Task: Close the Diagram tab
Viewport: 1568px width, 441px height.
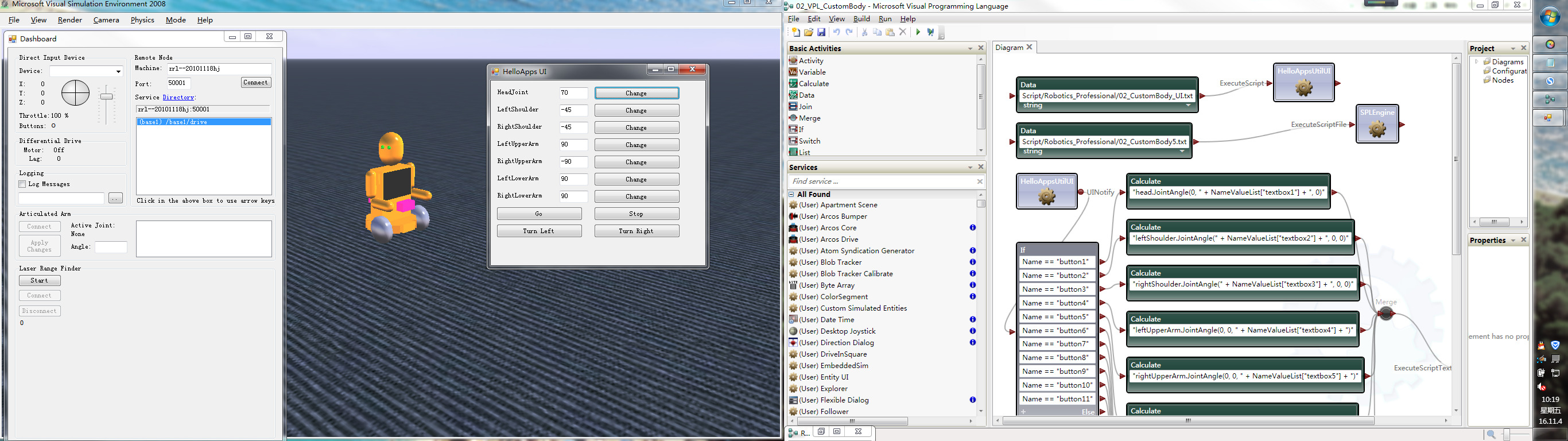Action: pyautogui.click(x=1030, y=47)
